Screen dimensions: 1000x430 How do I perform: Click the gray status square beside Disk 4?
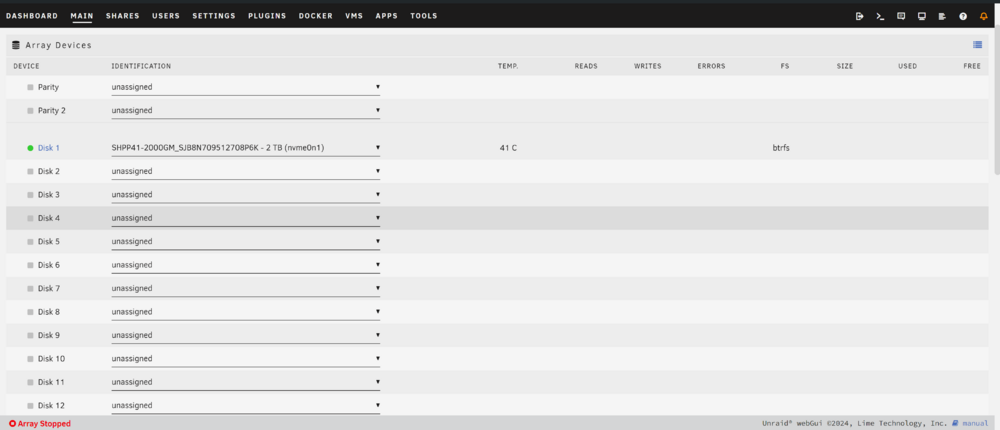[30, 218]
